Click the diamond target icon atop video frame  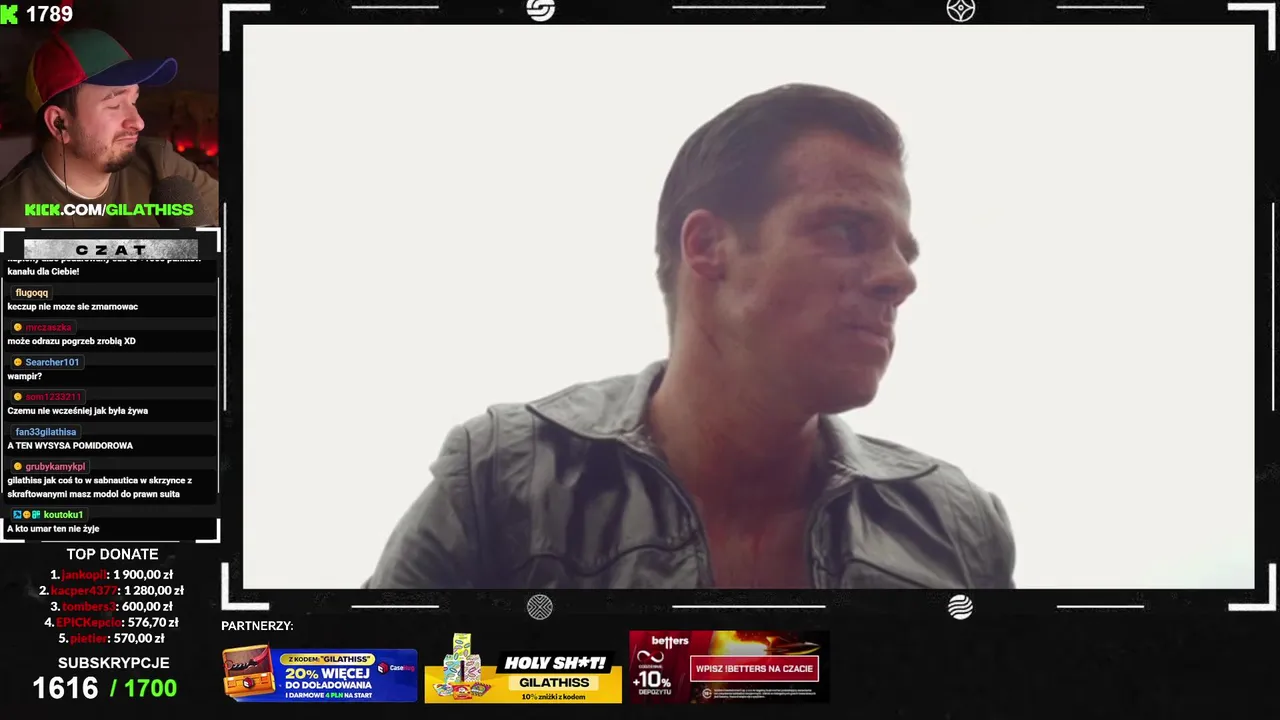point(960,10)
